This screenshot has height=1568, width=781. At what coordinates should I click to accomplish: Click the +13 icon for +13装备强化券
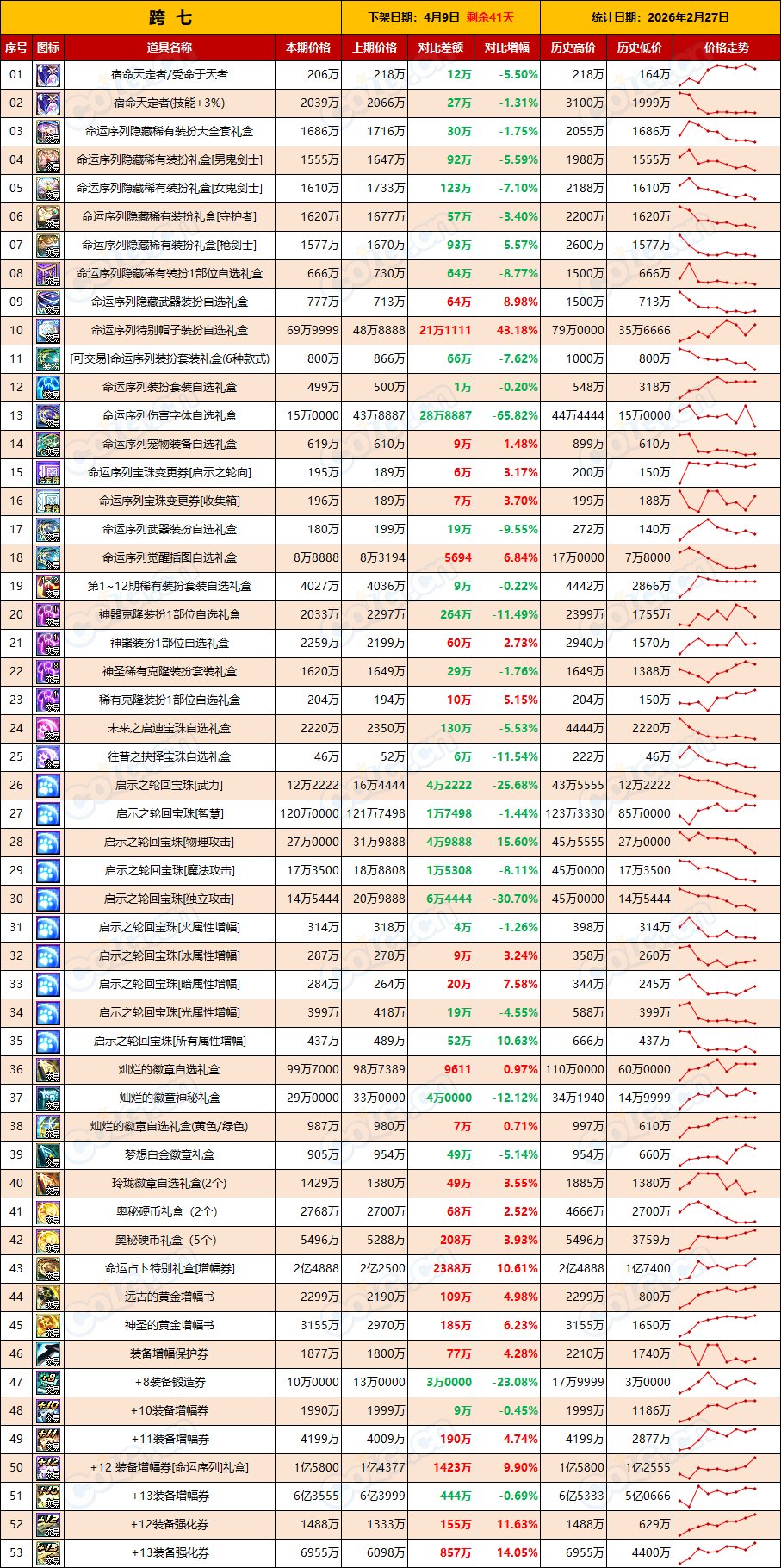click(x=48, y=1553)
